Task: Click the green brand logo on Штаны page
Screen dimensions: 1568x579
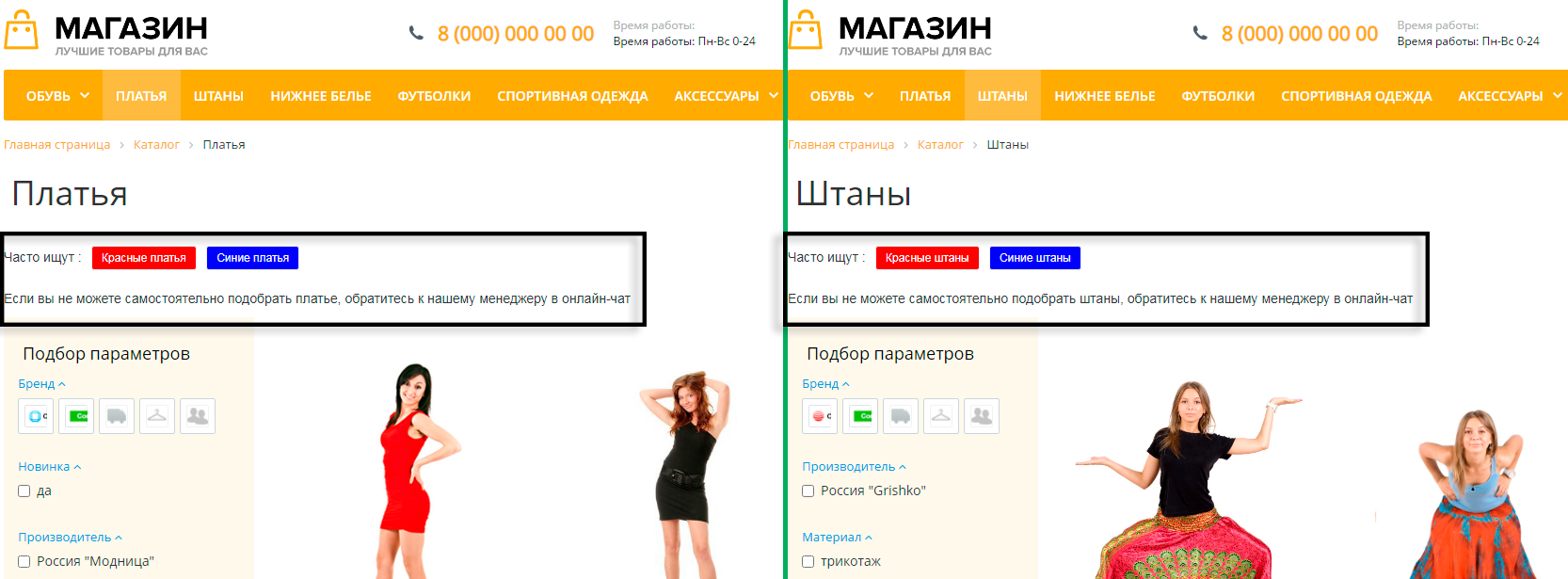Action: coord(860,416)
